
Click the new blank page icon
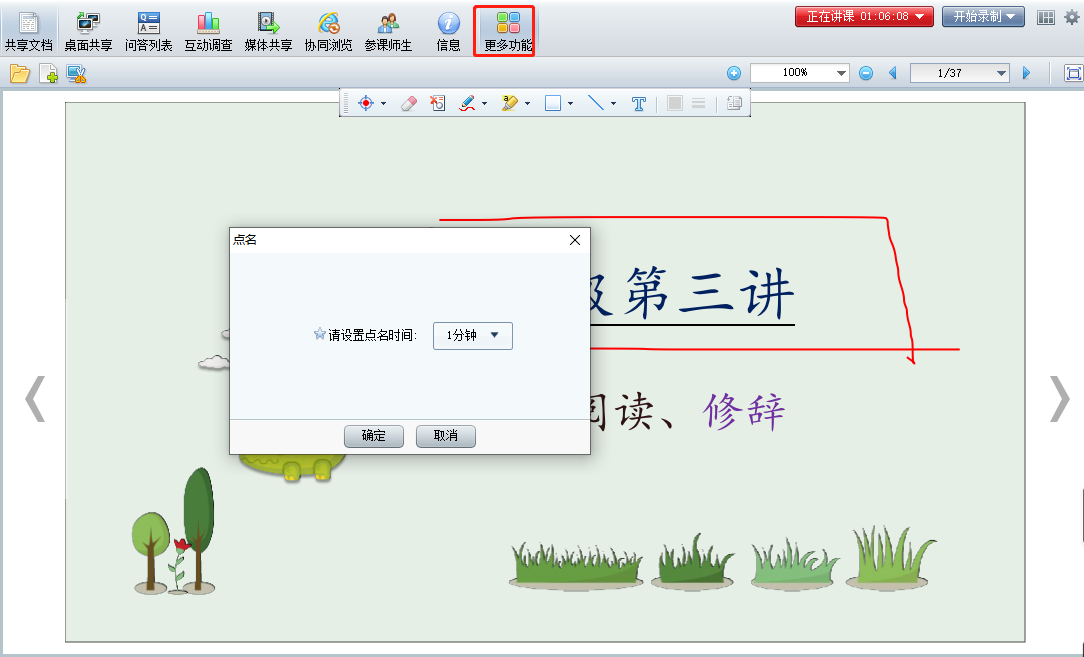48,73
